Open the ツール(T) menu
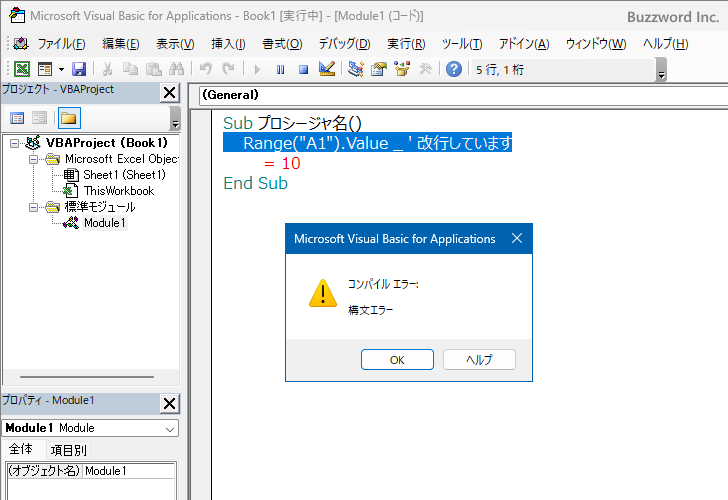This screenshot has height=500, width=728. [x=462, y=44]
